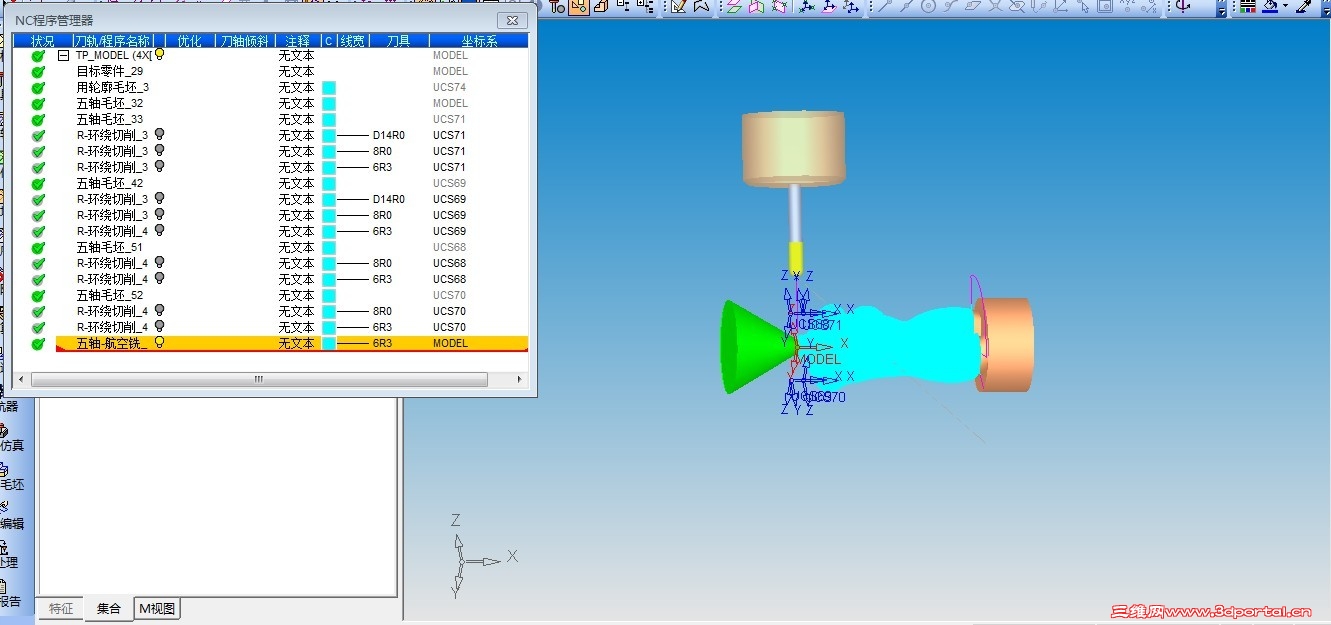Click 刀具 column header
The image size is (1331, 625).
(399, 41)
